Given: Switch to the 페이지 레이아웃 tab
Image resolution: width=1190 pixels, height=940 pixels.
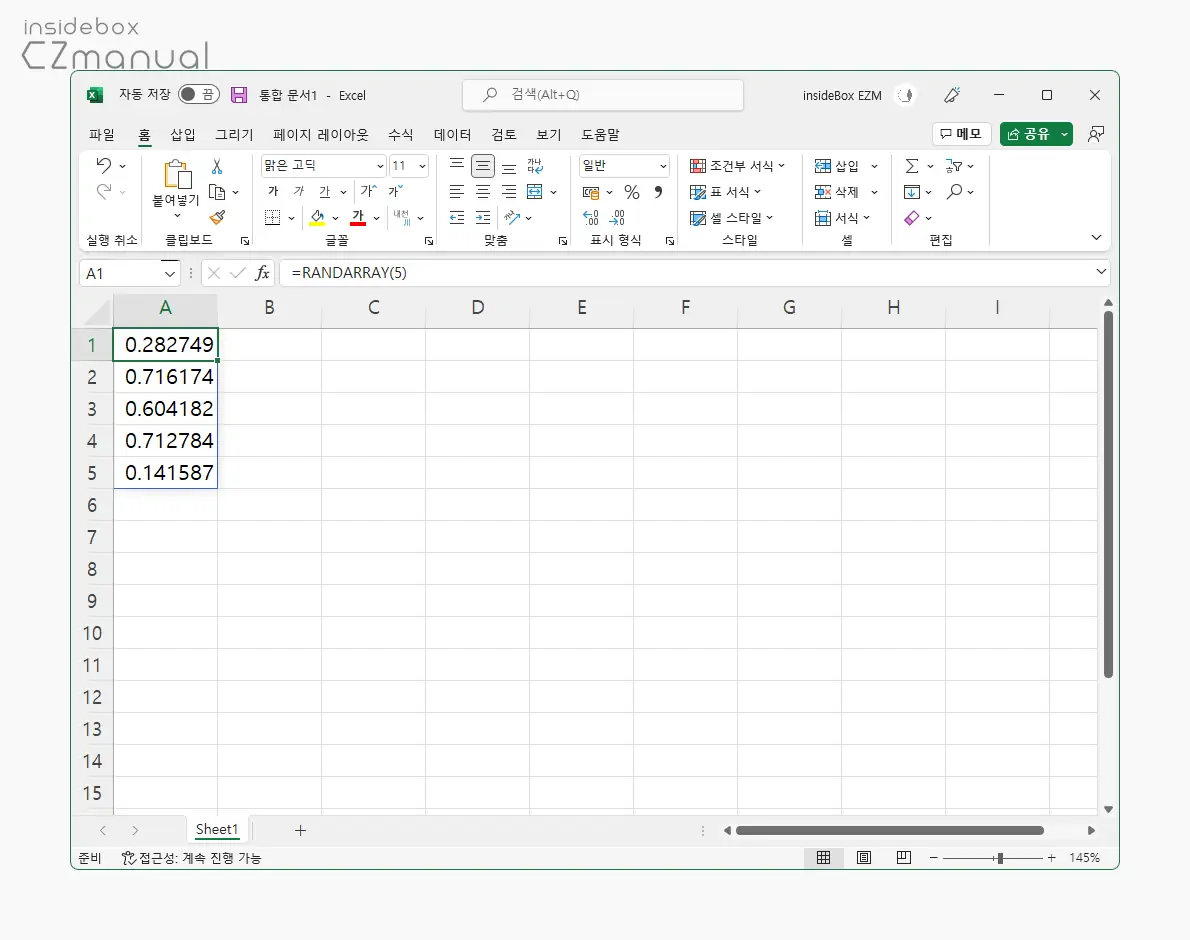Looking at the screenshot, I should tap(320, 134).
